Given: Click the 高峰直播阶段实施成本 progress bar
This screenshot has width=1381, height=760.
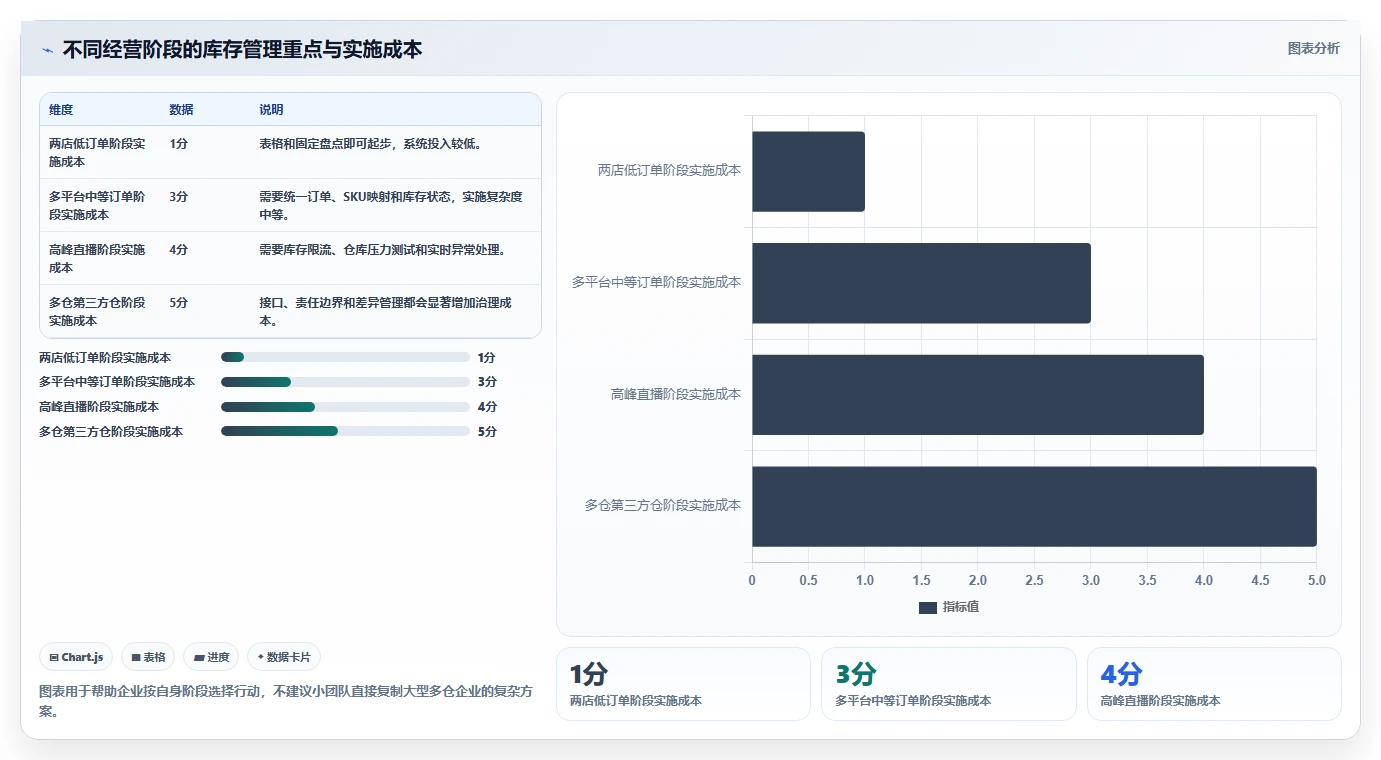Looking at the screenshot, I should (345, 407).
